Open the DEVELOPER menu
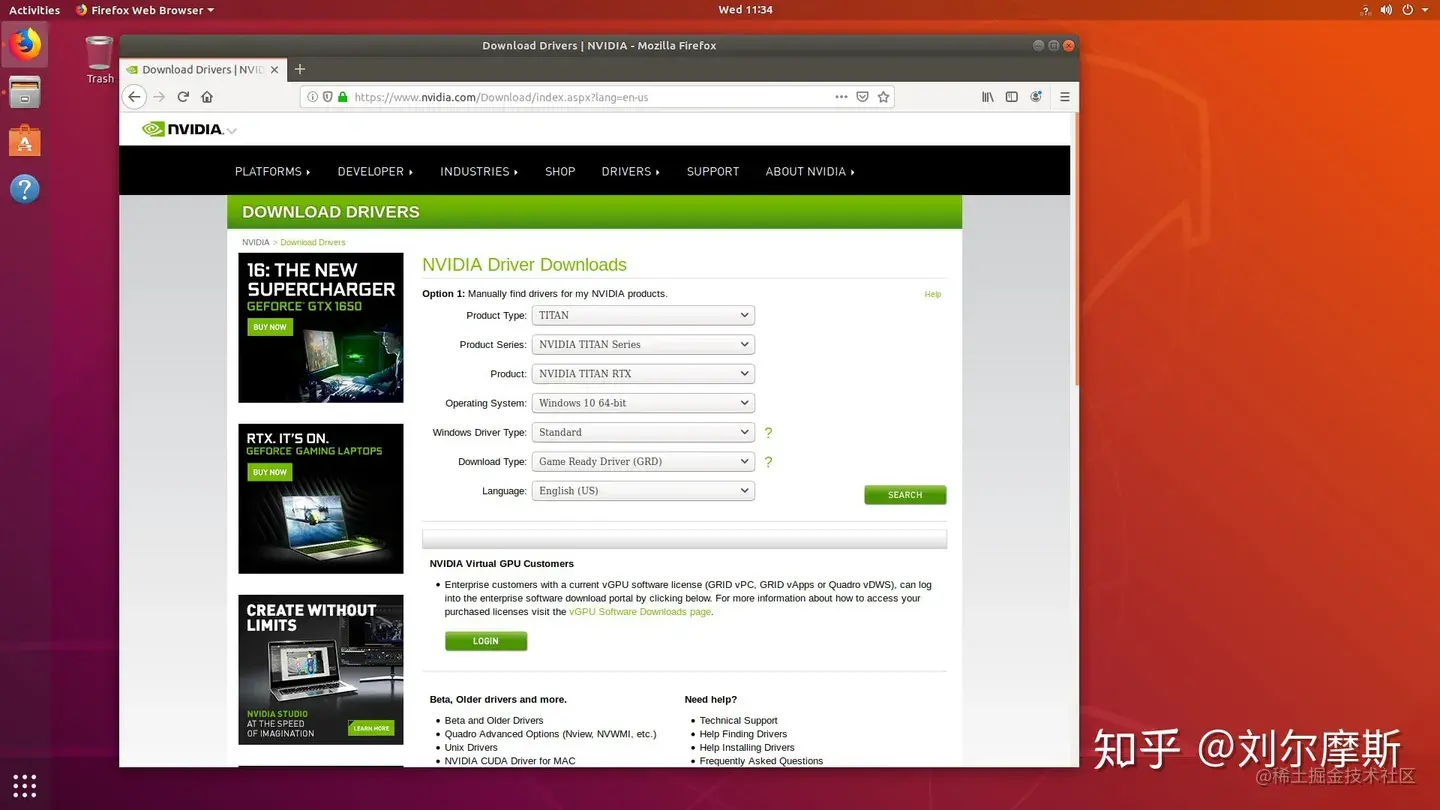The height and width of the screenshot is (810, 1440). pos(375,172)
